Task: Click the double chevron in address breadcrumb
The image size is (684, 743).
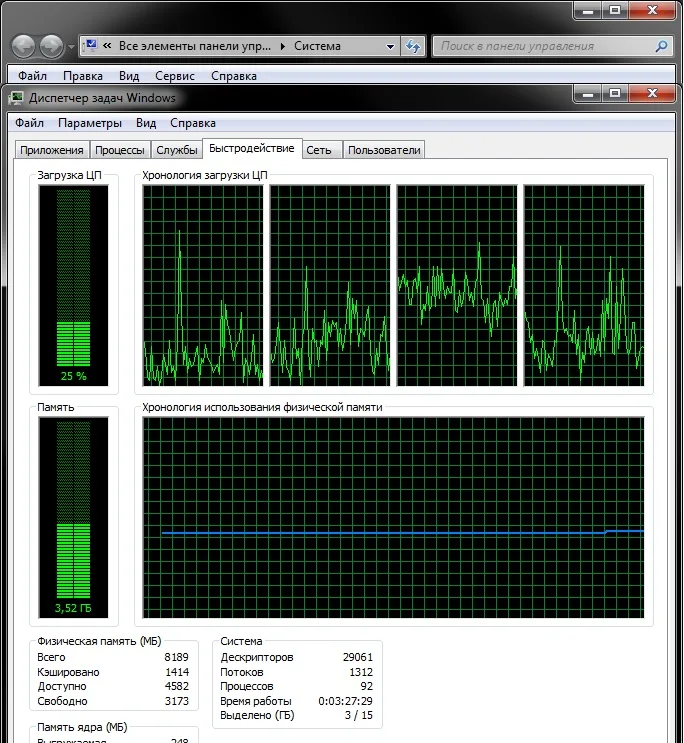Action: click(x=107, y=46)
